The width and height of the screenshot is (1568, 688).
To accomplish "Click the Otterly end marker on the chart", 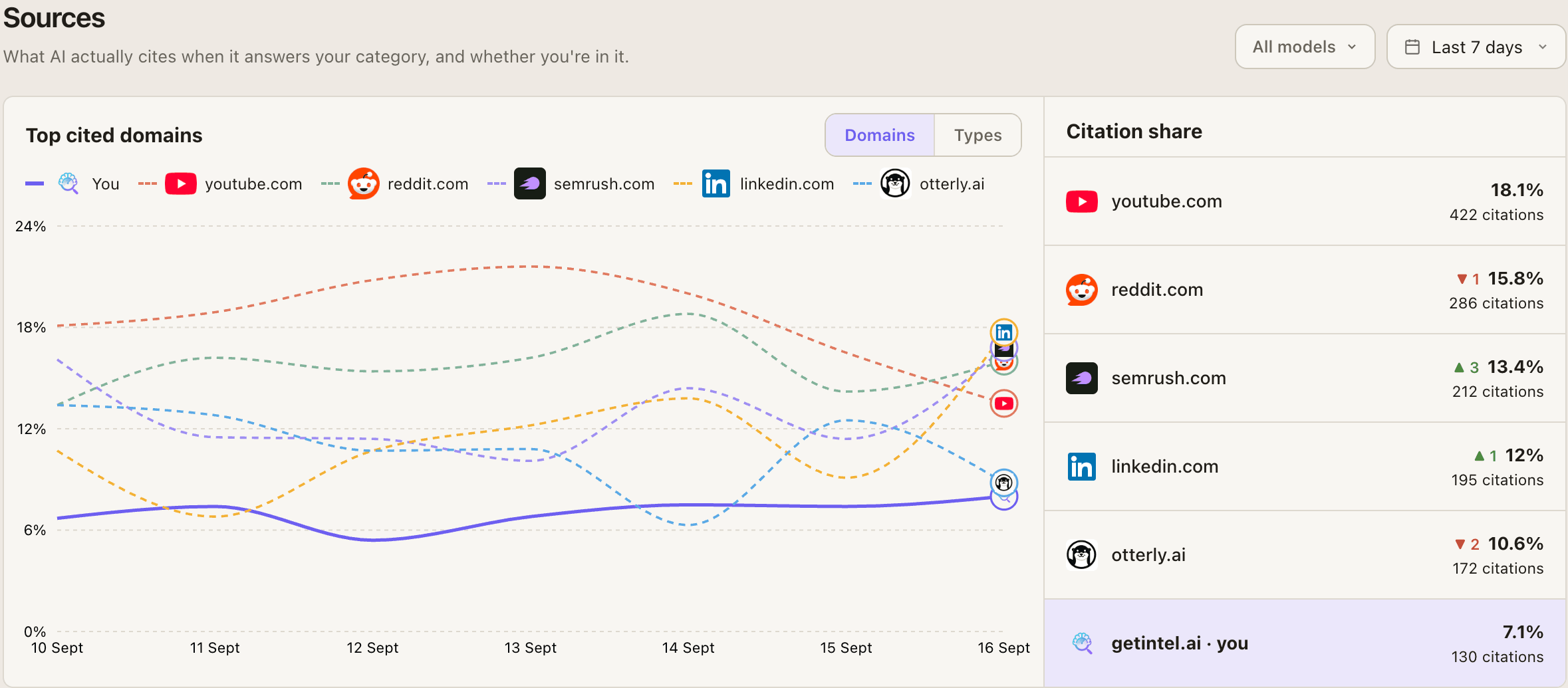I will tap(1004, 483).
